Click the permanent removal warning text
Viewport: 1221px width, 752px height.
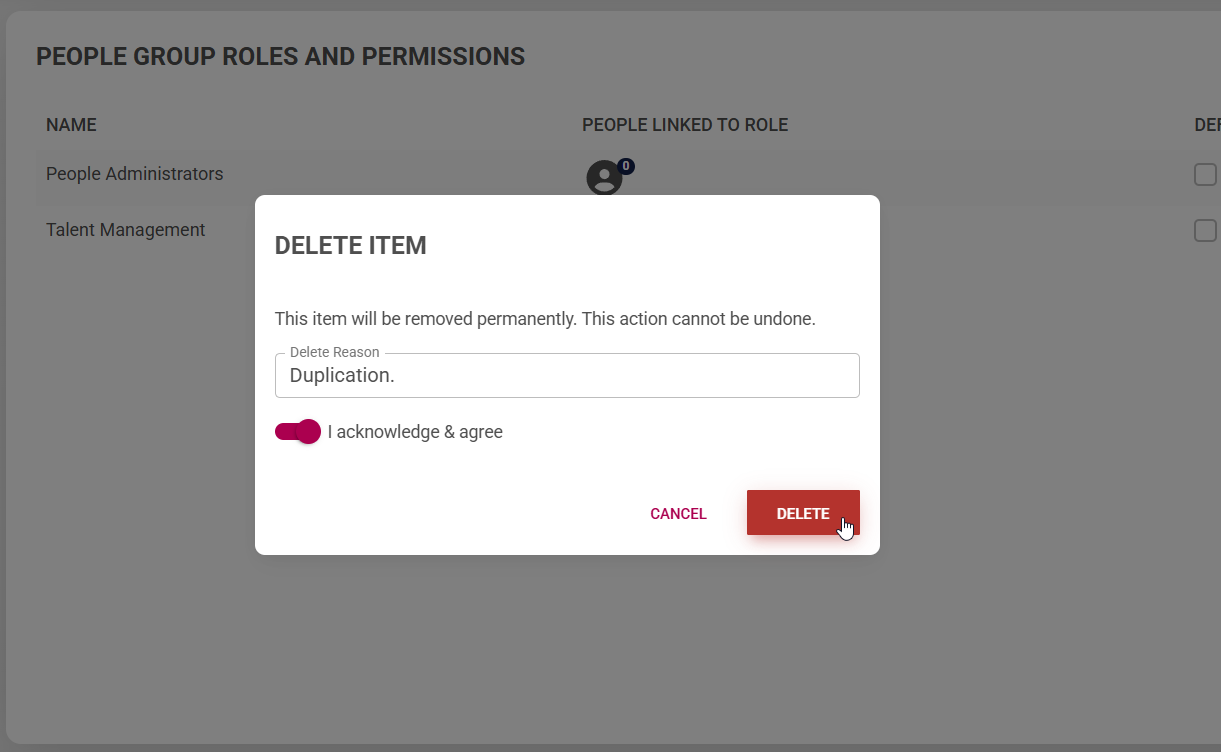[547, 318]
